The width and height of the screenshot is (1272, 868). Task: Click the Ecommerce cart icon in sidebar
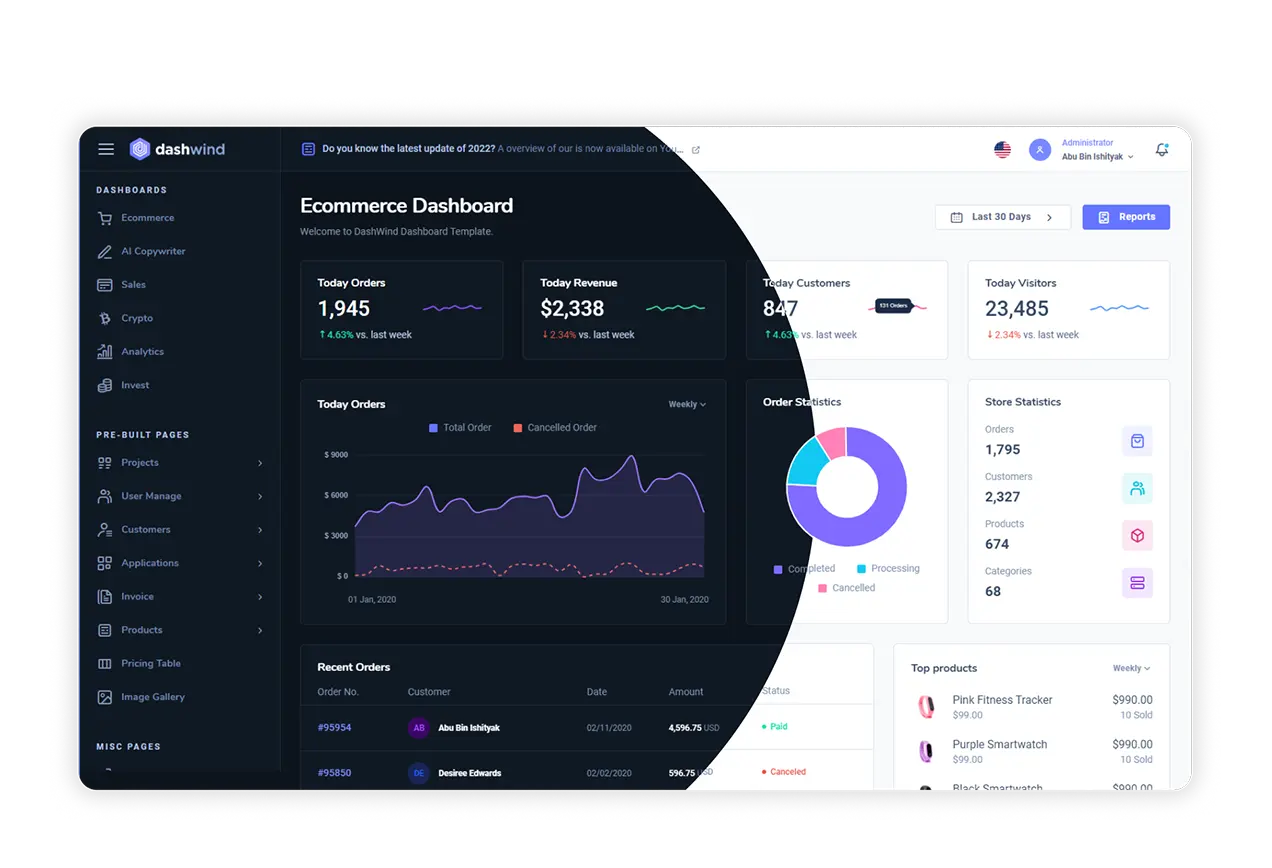[104, 218]
